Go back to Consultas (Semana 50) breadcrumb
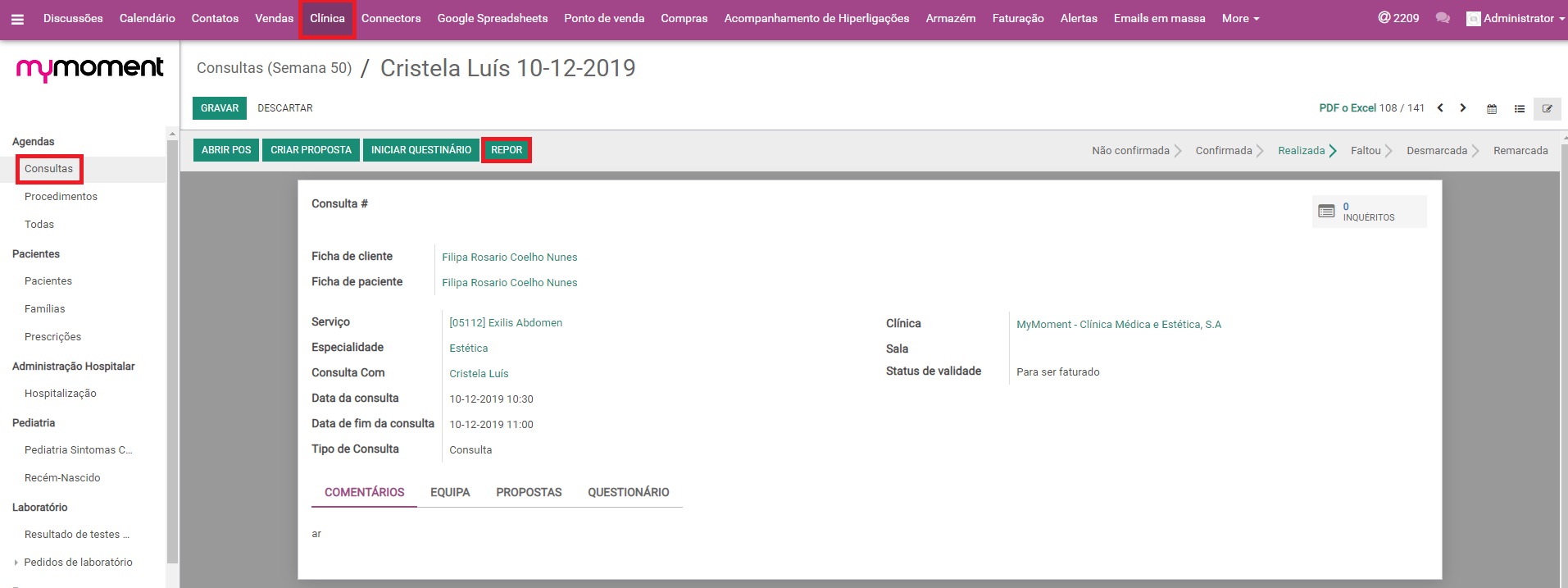Image resolution: width=1568 pixels, height=588 pixels. [x=274, y=68]
